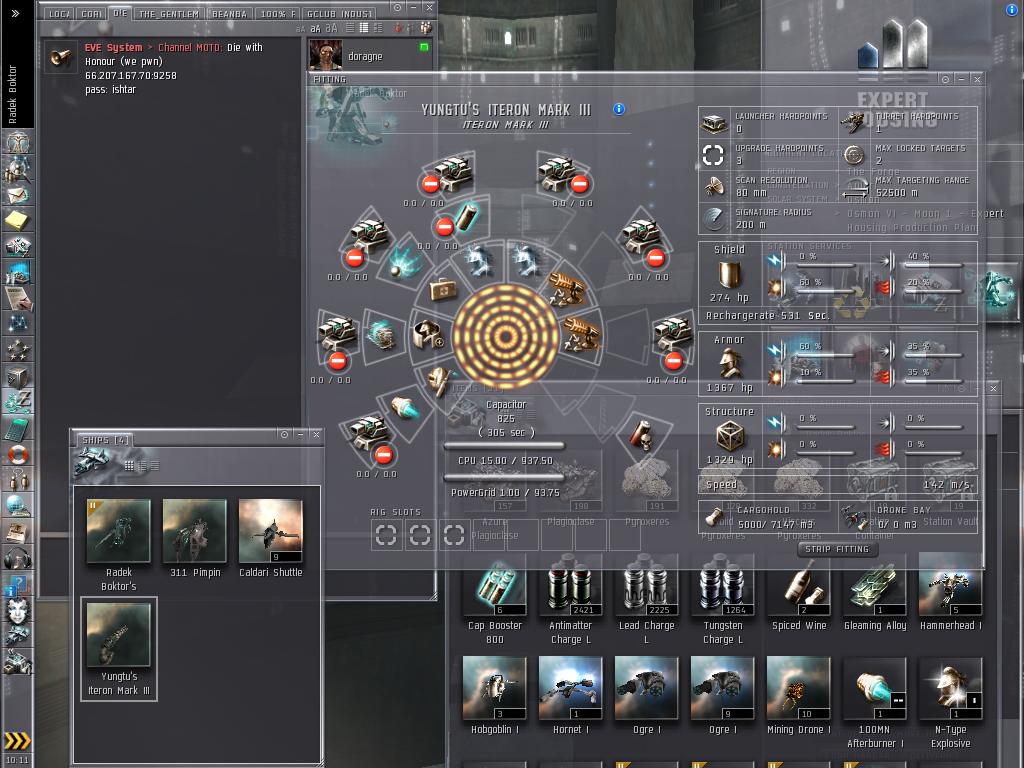Image resolution: width=1024 pixels, height=768 pixels.
Task: Click the Turret Hardpoints icon
Action: 853,122
